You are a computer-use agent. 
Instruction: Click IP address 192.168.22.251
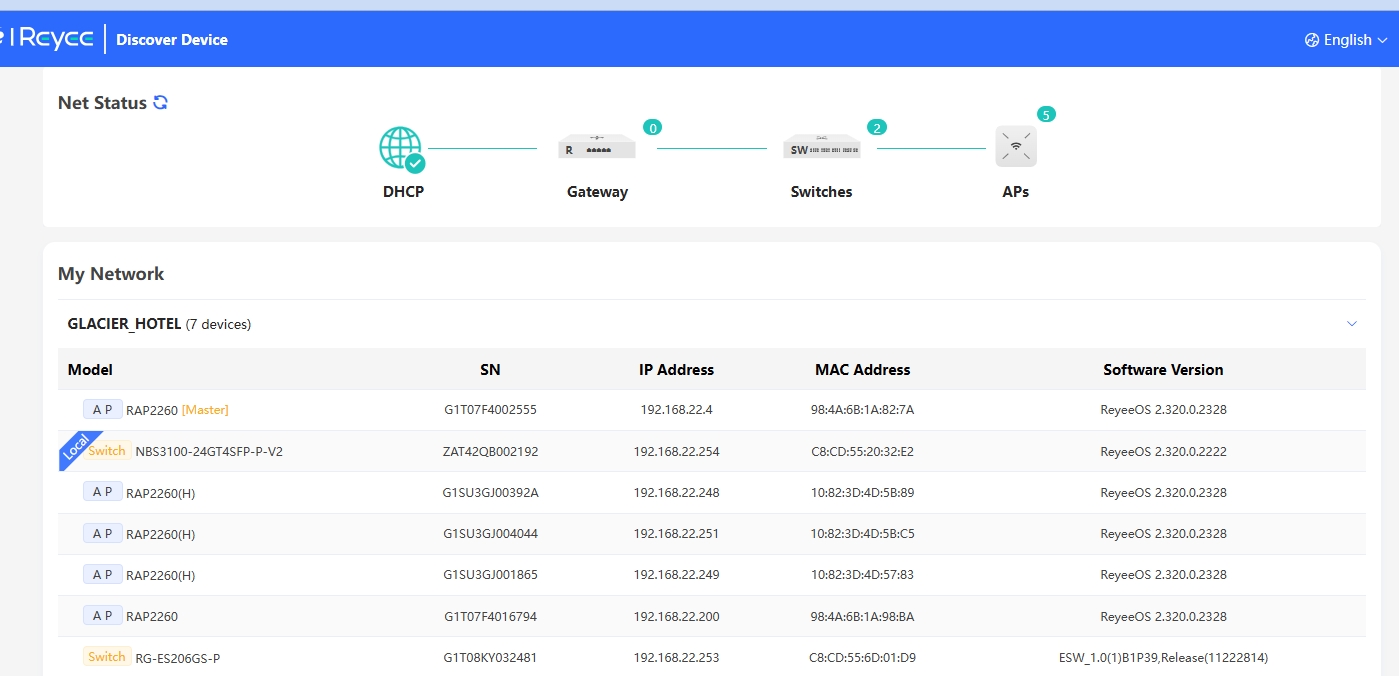coord(676,533)
